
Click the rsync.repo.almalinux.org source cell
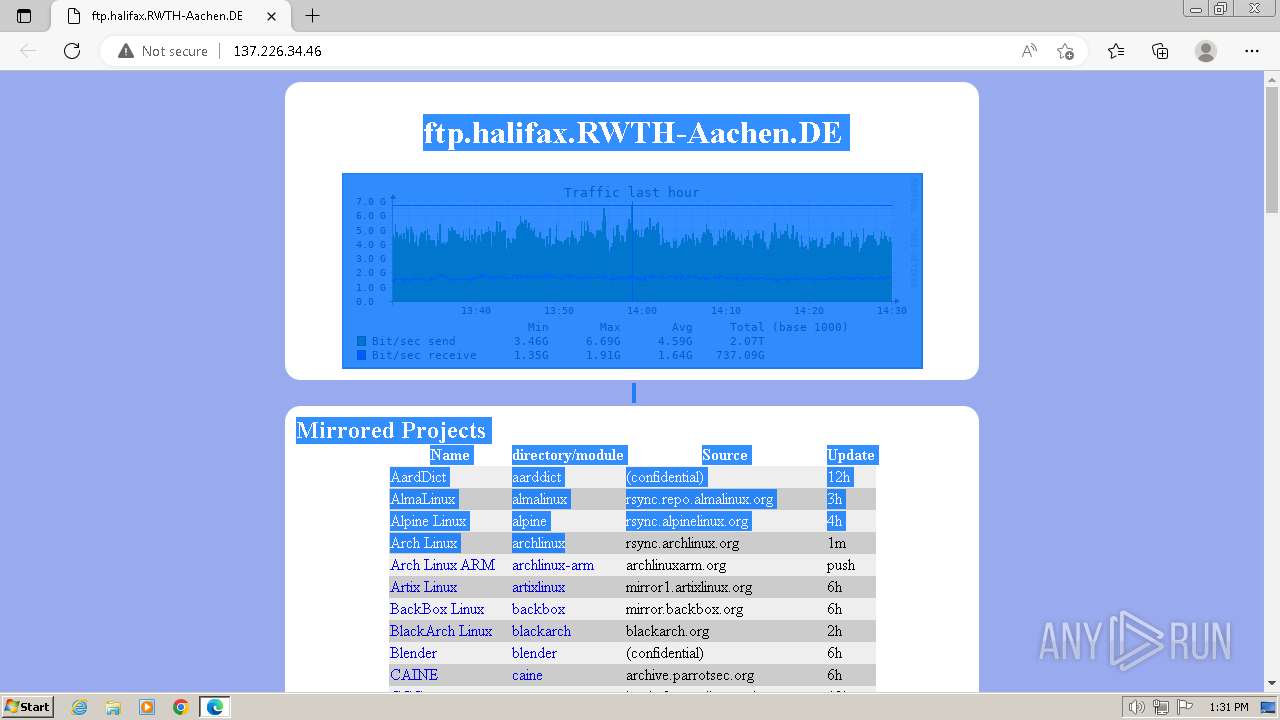(700, 499)
